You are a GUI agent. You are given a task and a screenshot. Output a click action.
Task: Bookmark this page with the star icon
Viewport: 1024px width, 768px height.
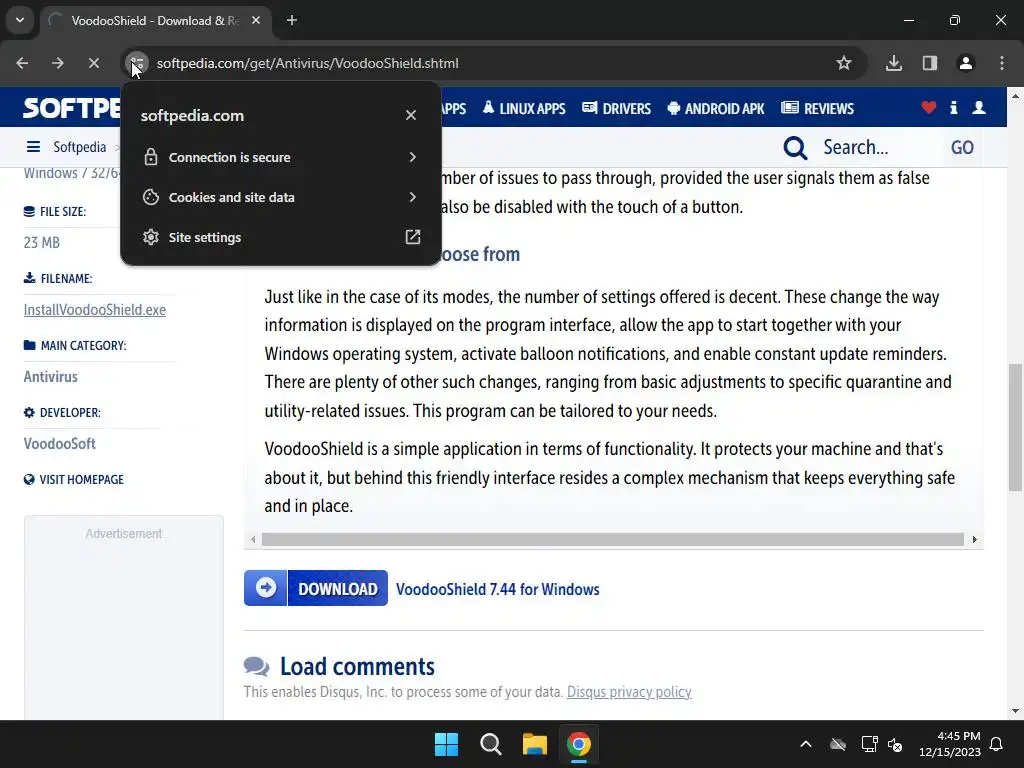(844, 63)
